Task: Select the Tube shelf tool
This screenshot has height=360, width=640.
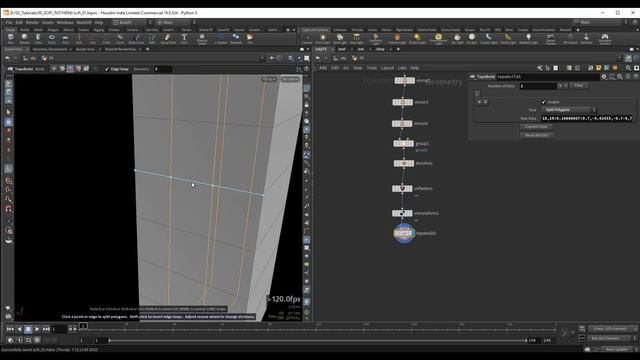Action: point(38,39)
